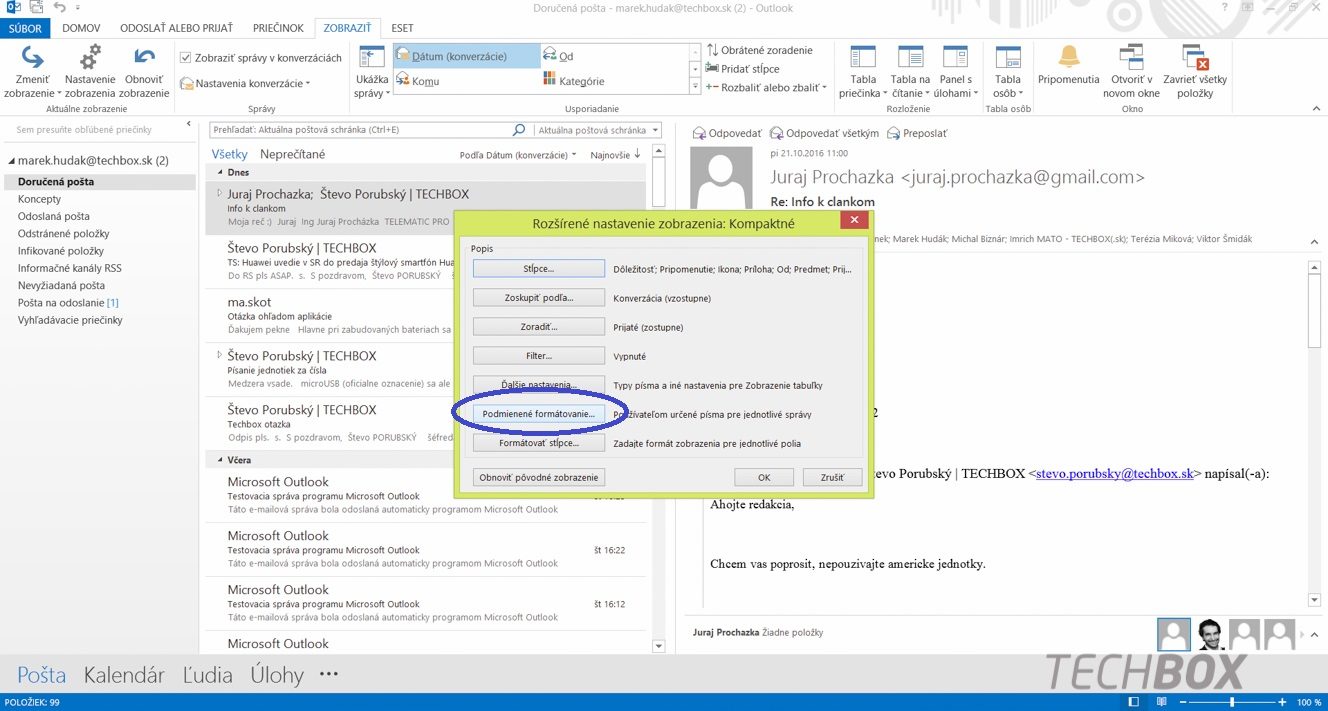The width and height of the screenshot is (1328, 711).
Task: Click Otvoriť v novom okne
Action: pyautogui.click(x=1131, y=71)
